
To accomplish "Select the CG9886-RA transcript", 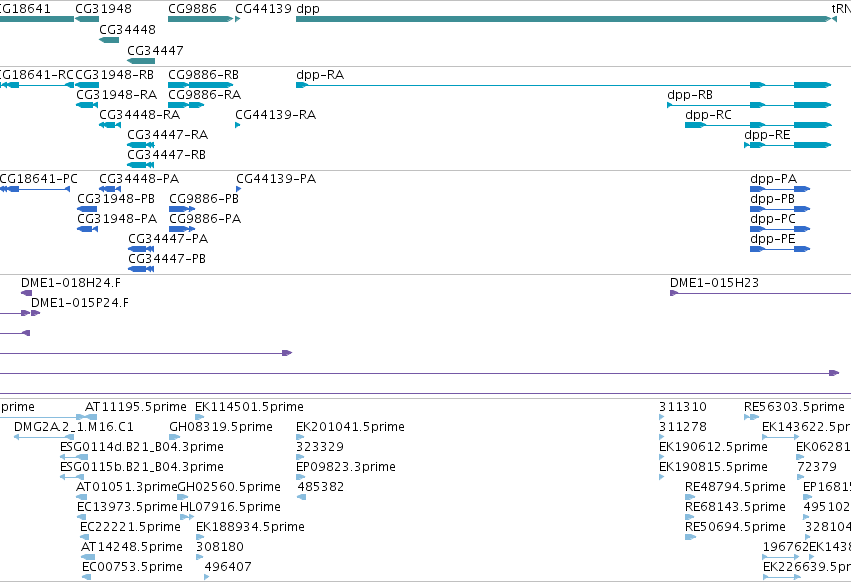I will [x=186, y=105].
